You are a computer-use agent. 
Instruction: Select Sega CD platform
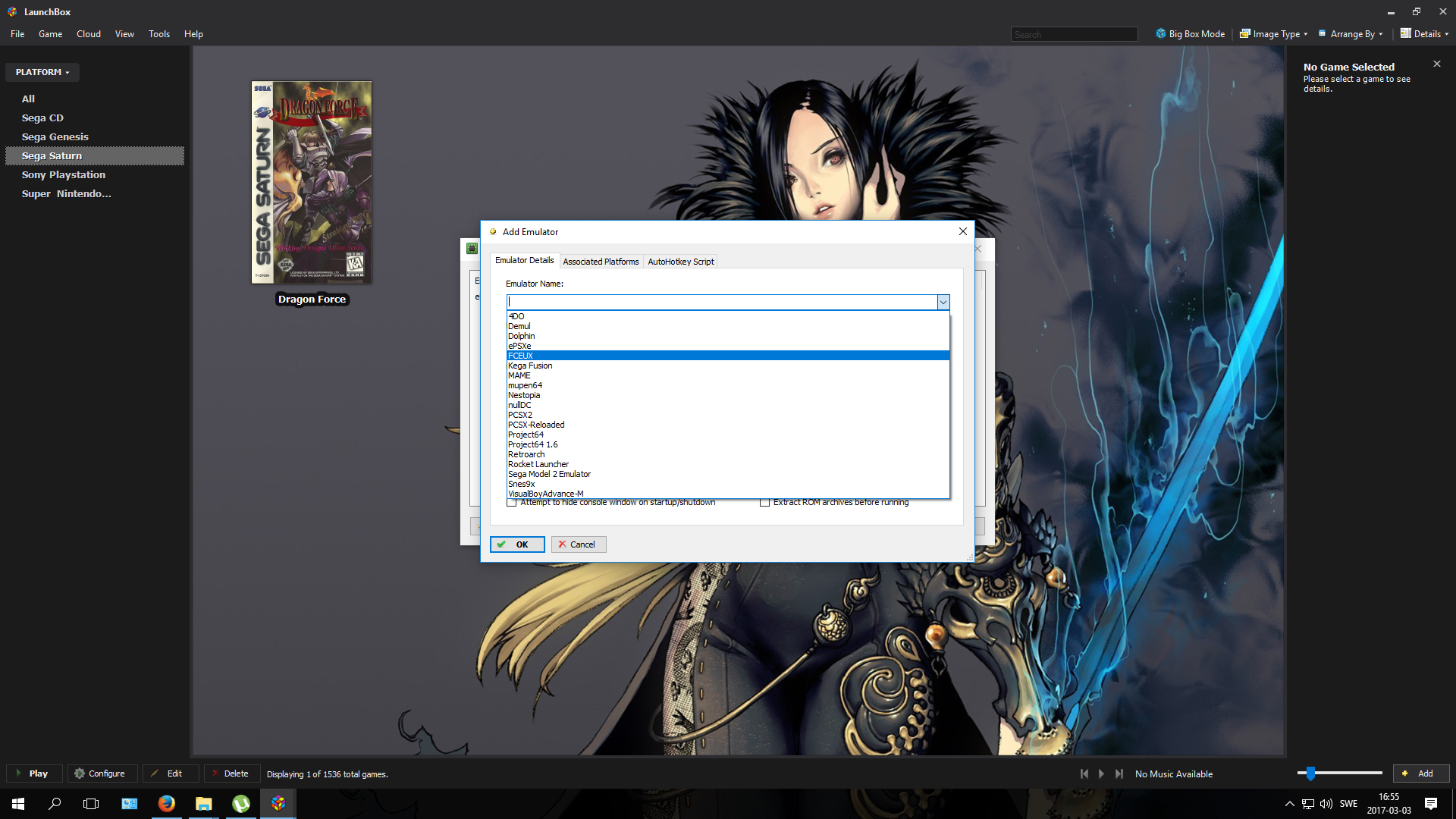coord(95,118)
